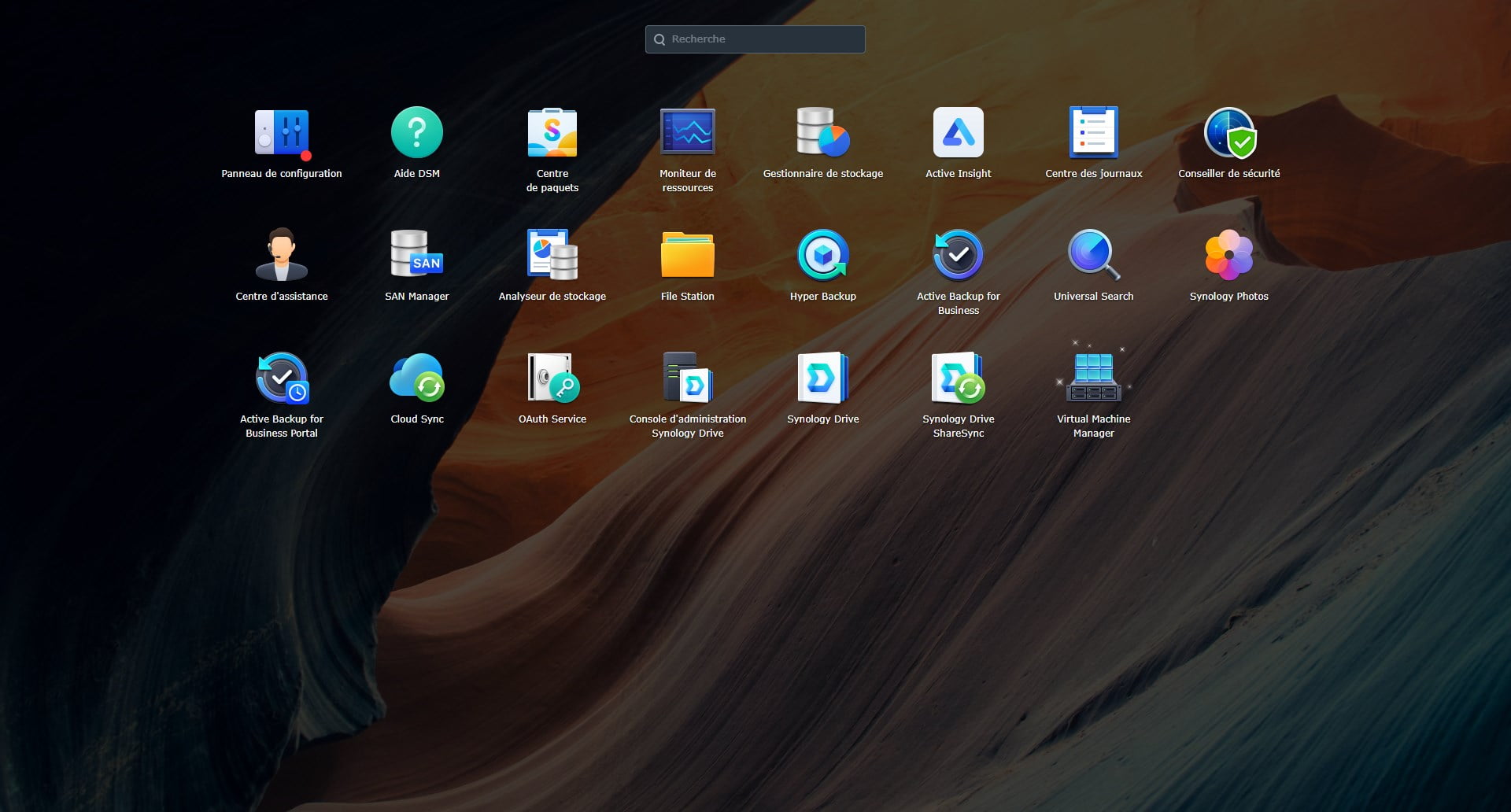Open Centre d'assistance icon
The image size is (1511, 812).
(282, 255)
